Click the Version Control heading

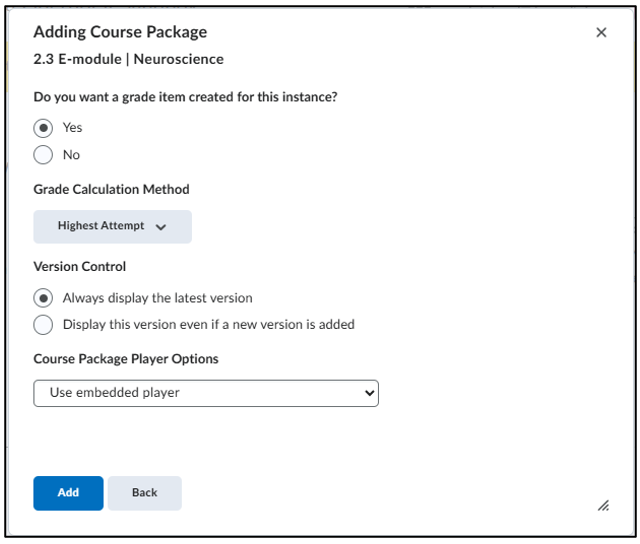click(80, 266)
